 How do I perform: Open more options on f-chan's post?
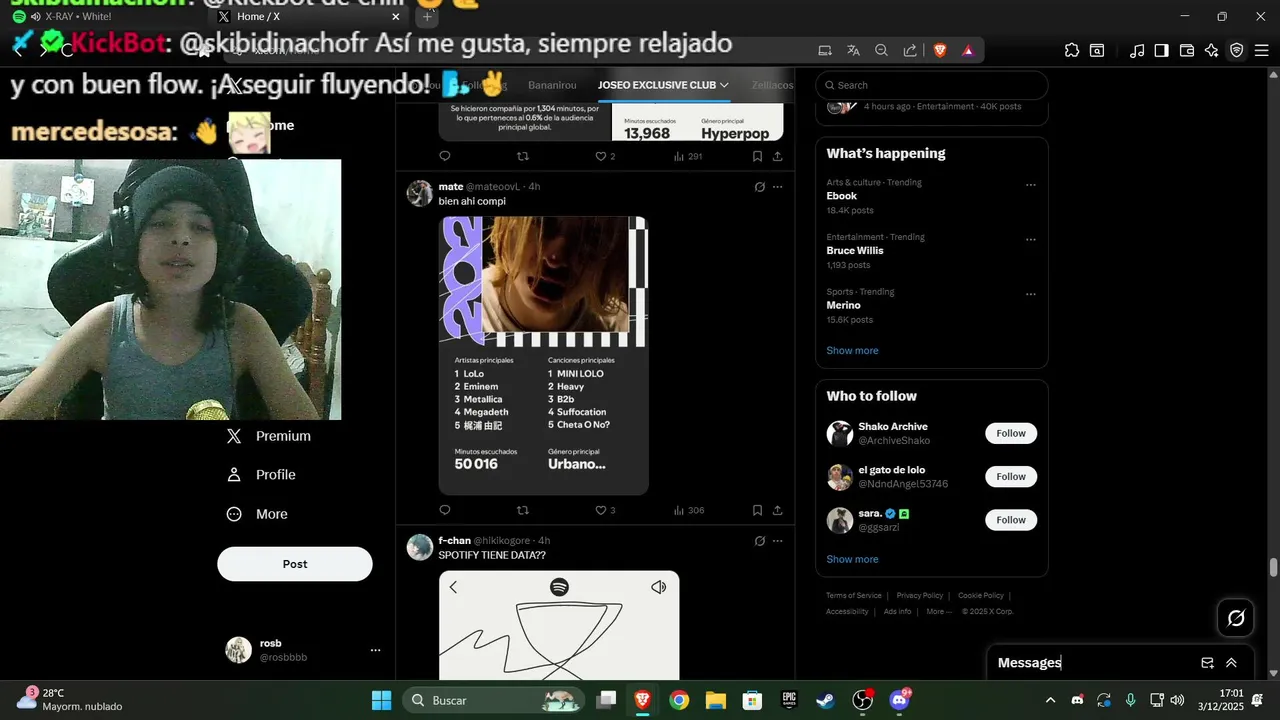(x=777, y=541)
